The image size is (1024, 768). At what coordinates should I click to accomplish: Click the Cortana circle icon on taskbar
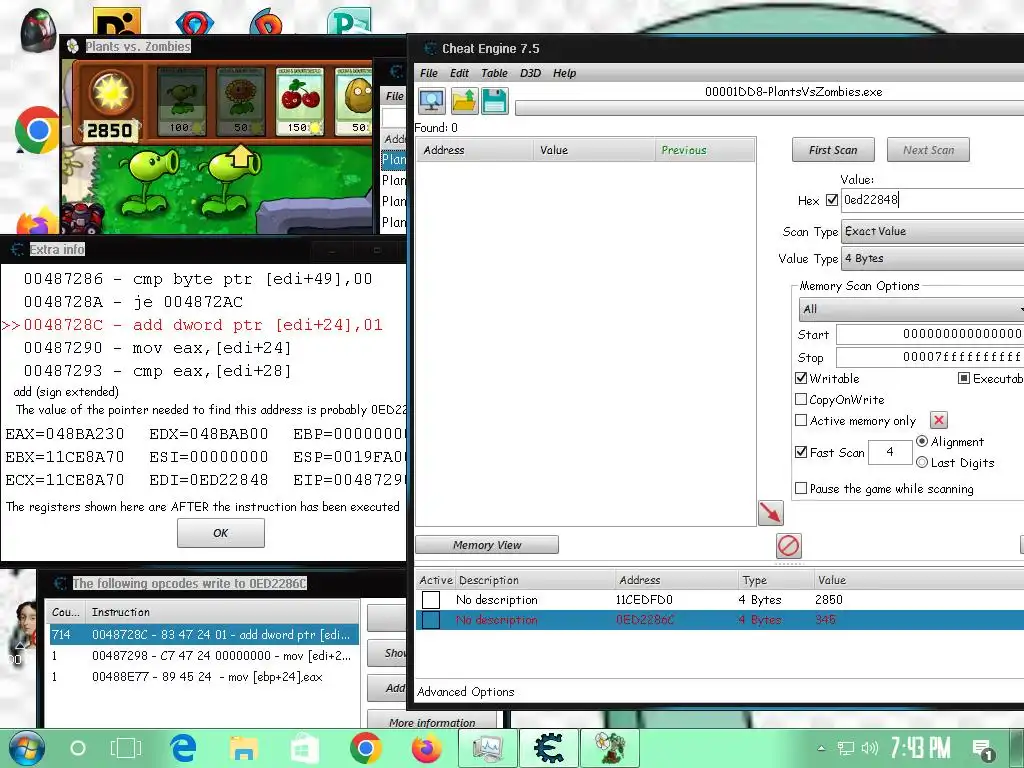[x=78, y=748]
